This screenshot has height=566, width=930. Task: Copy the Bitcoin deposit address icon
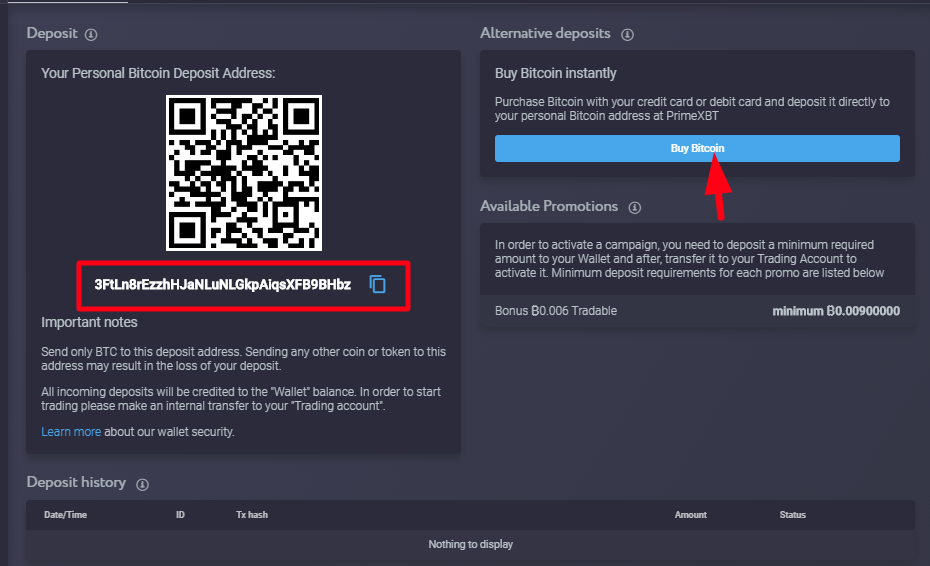pos(378,285)
